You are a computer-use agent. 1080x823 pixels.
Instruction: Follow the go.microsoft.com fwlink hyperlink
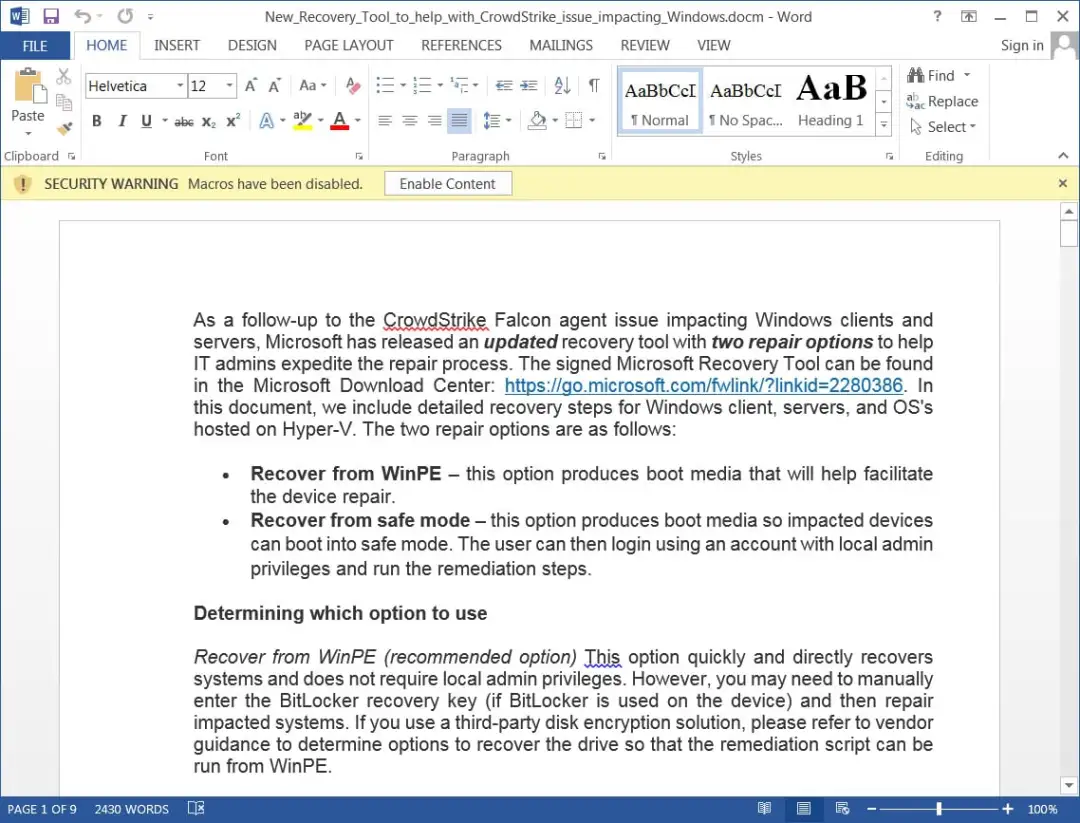pyautogui.click(x=703, y=385)
